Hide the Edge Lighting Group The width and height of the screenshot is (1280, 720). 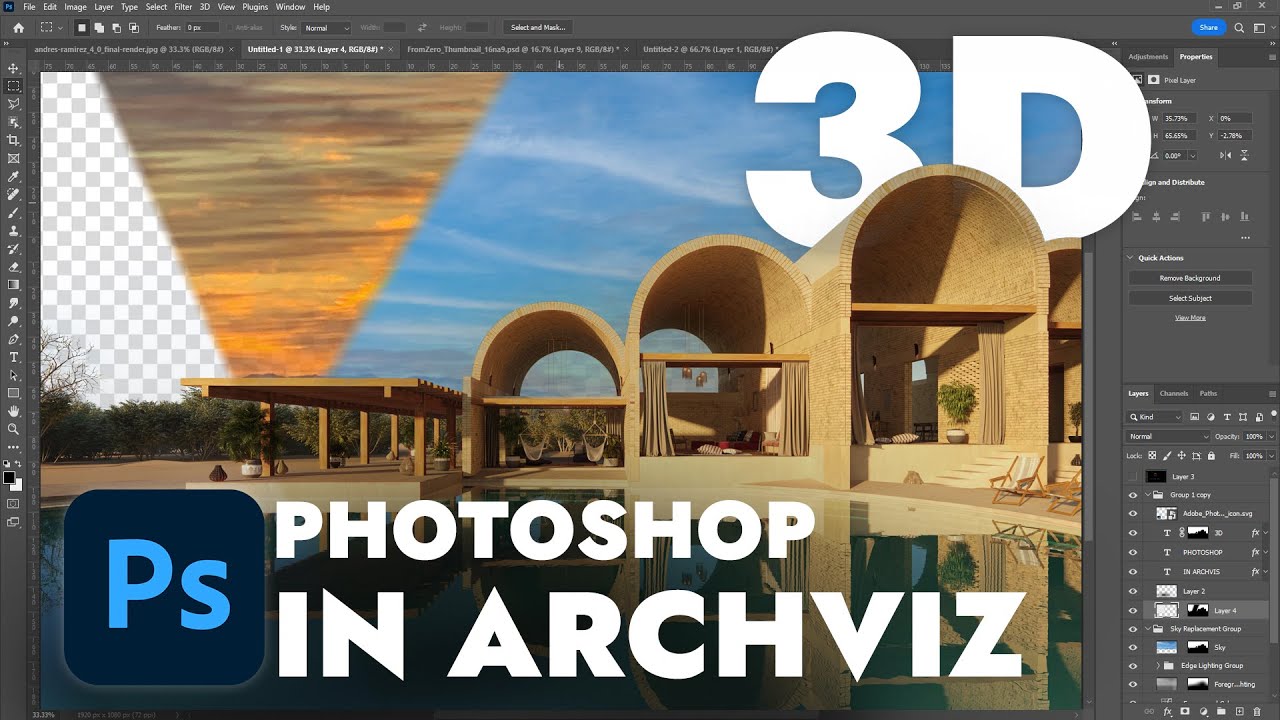pyautogui.click(x=1133, y=665)
